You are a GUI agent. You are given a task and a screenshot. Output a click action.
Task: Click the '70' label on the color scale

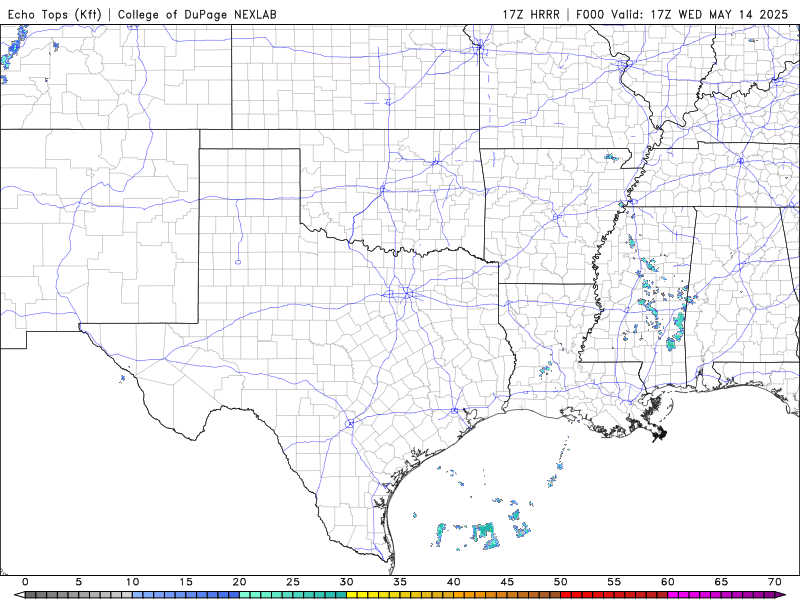[x=774, y=582]
